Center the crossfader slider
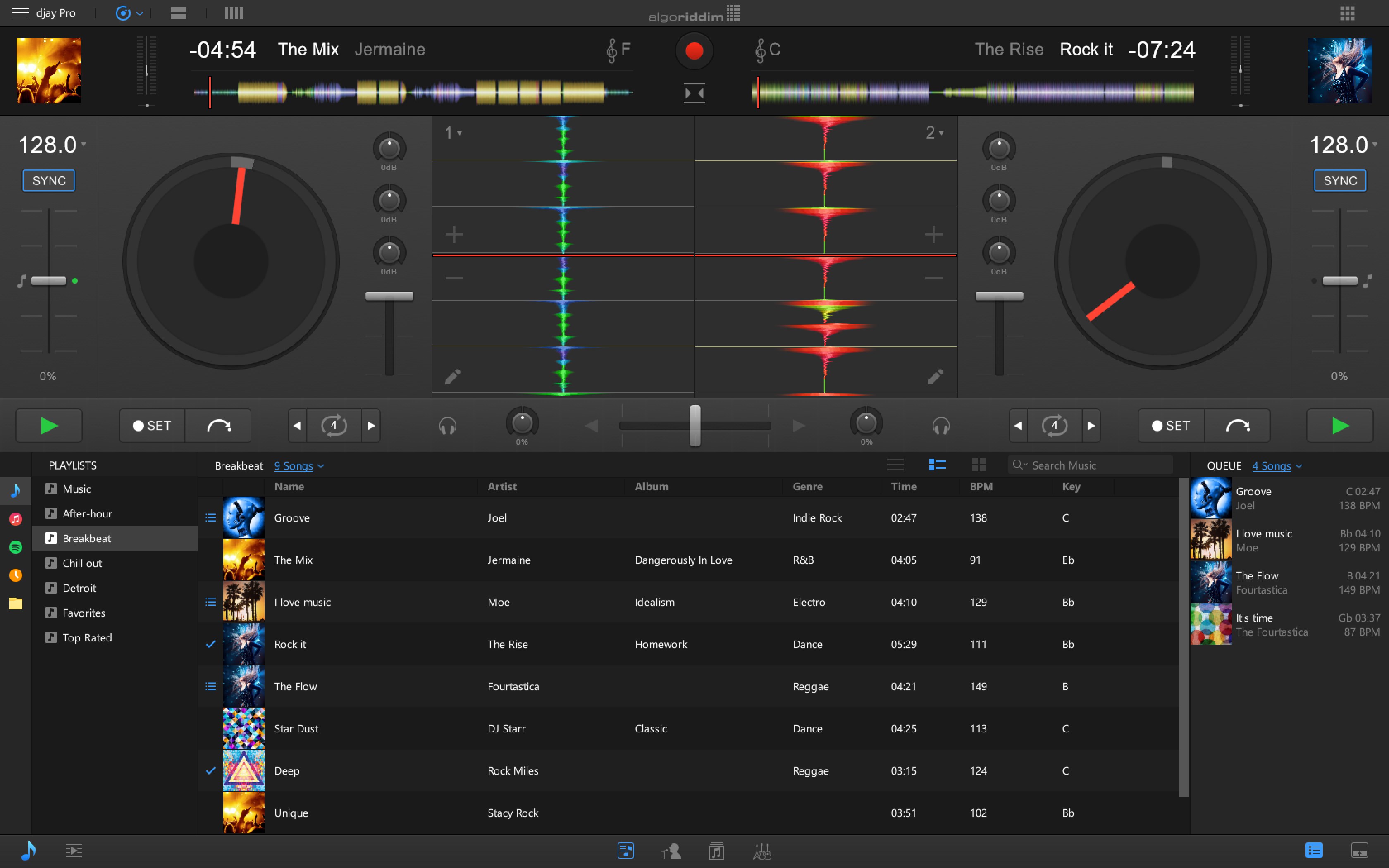Screen dimensions: 1389x868 coord(695,425)
